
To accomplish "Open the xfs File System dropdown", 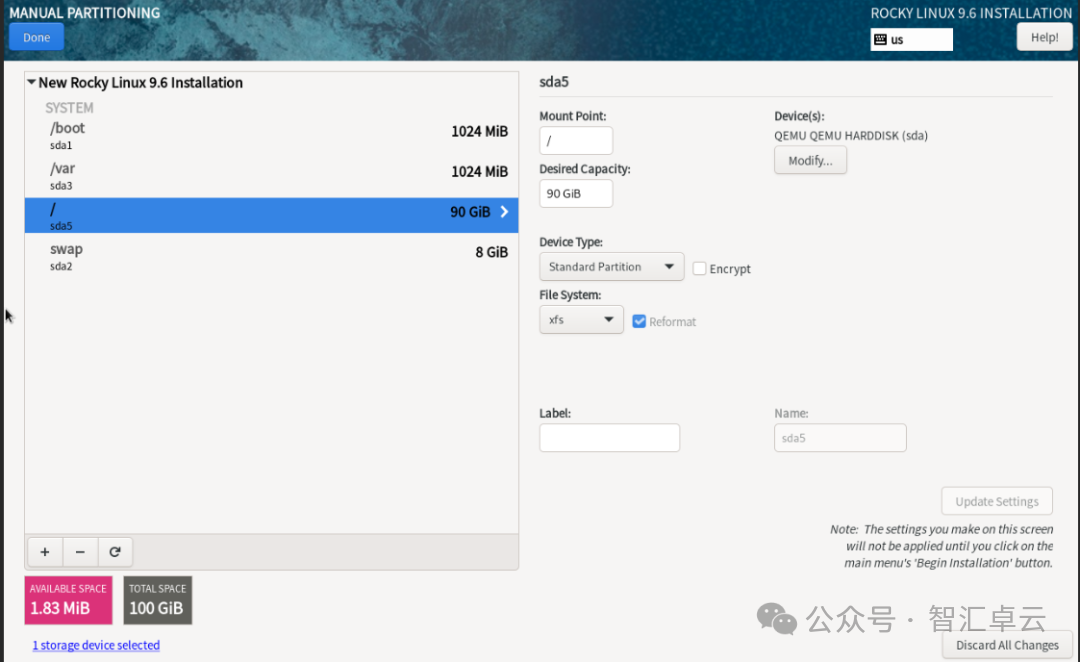I will coord(581,320).
